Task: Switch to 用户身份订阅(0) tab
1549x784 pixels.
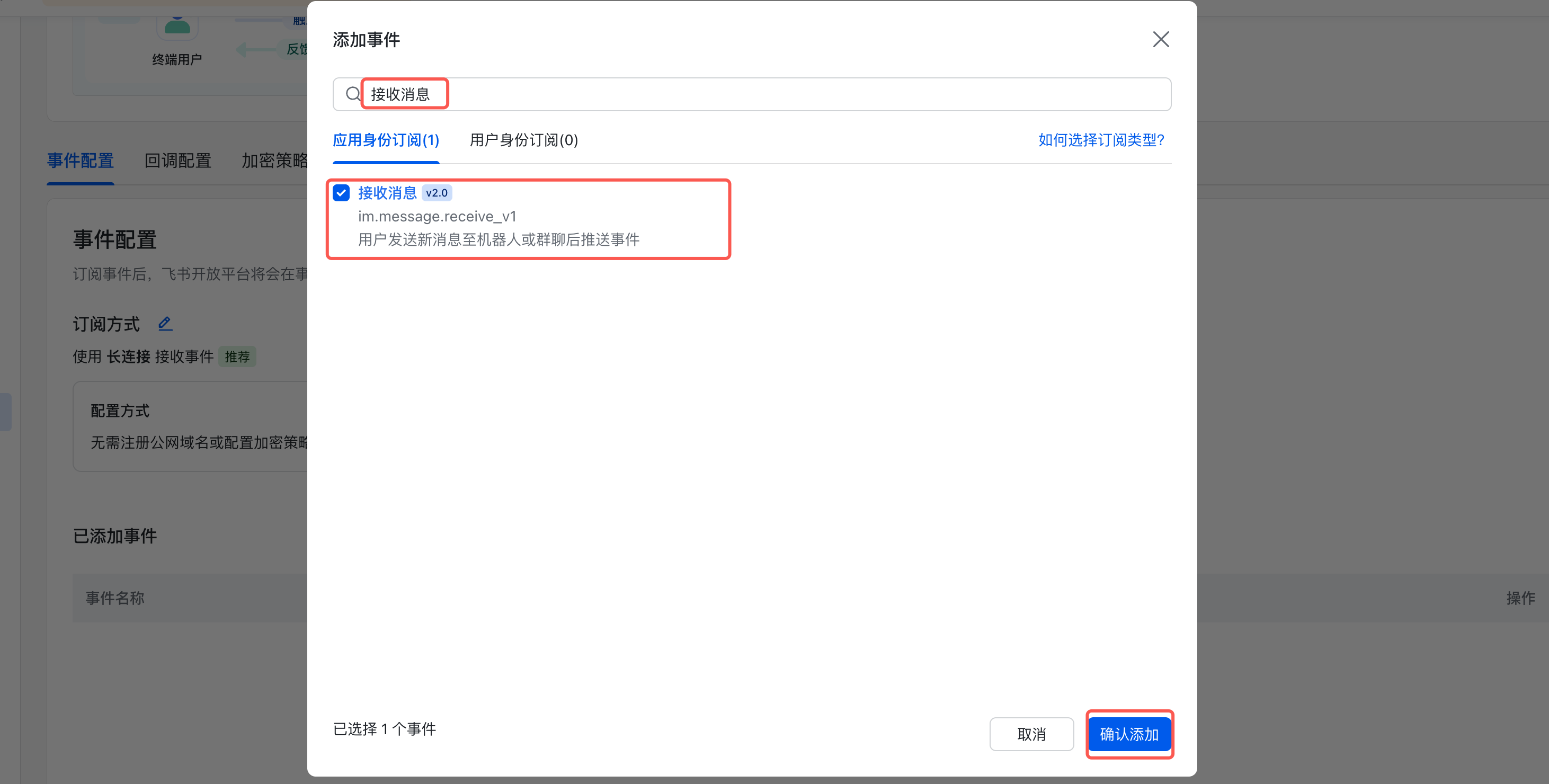Action: [523, 140]
